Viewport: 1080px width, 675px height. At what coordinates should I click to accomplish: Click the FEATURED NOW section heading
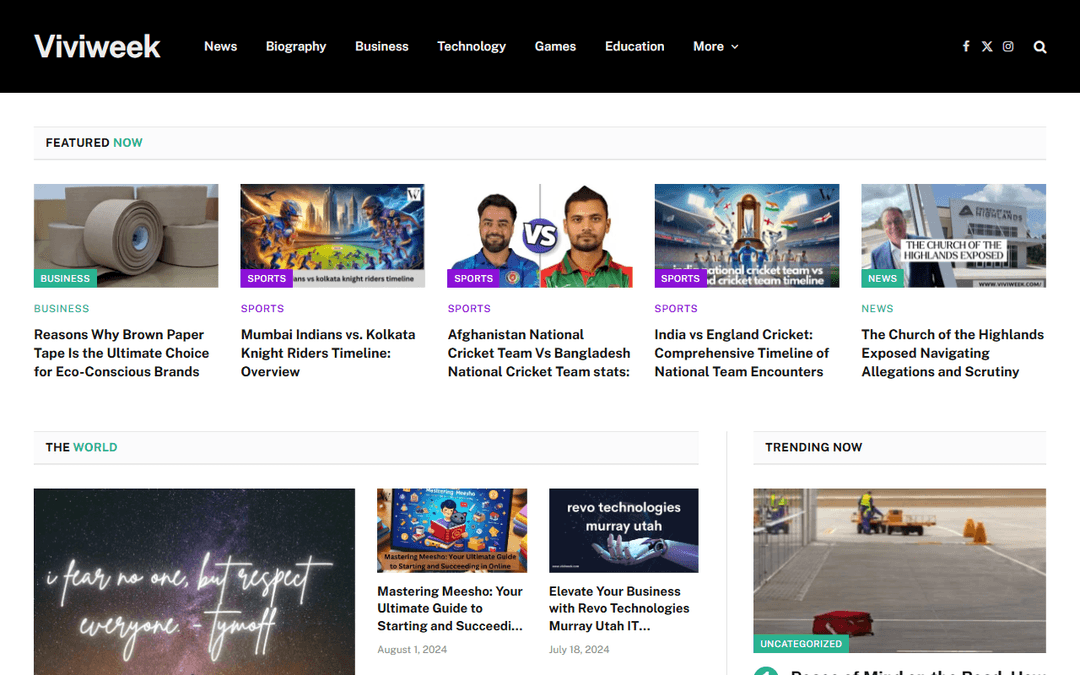(x=94, y=143)
